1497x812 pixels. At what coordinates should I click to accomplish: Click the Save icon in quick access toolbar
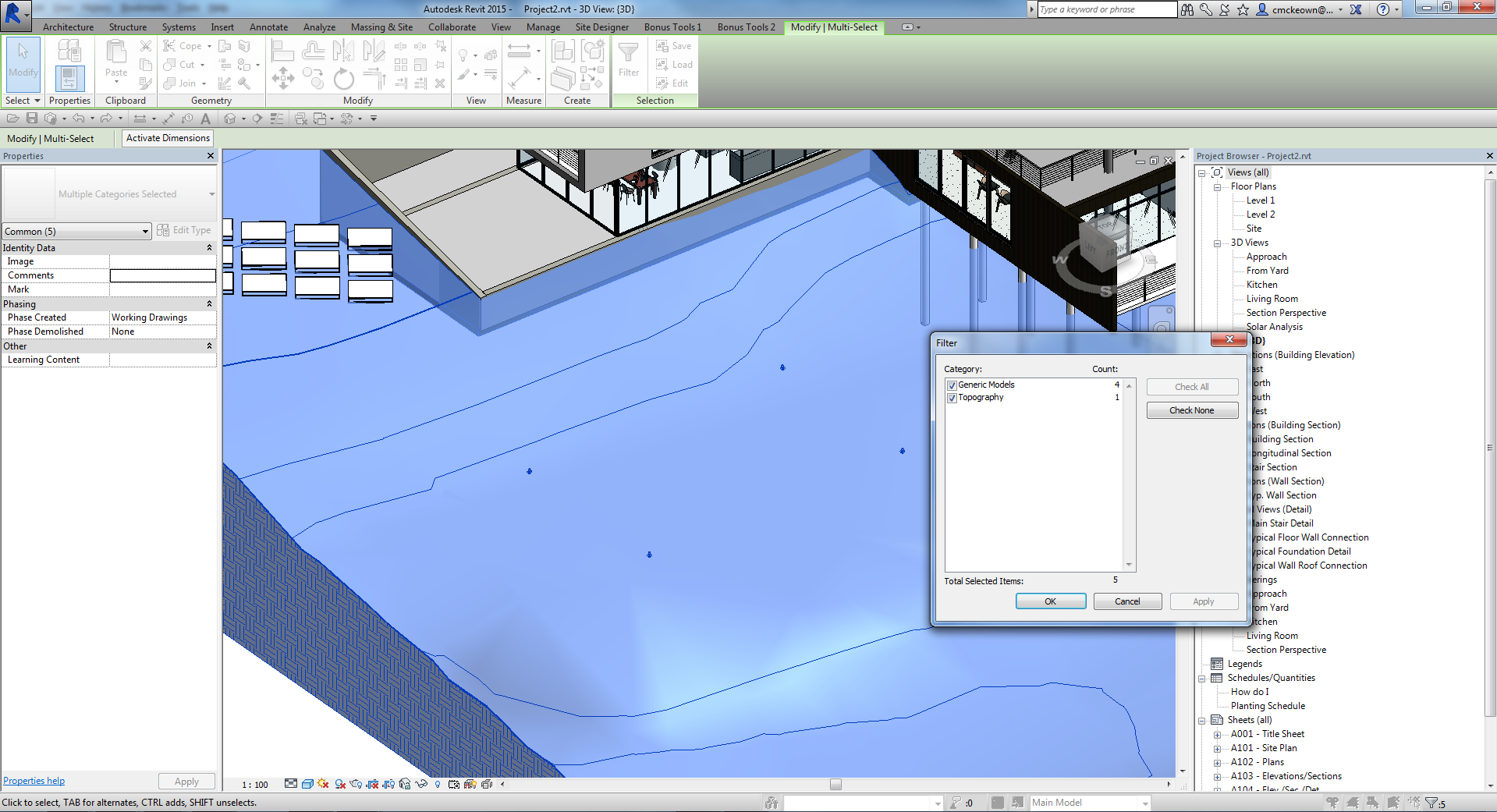pyautogui.click(x=32, y=119)
